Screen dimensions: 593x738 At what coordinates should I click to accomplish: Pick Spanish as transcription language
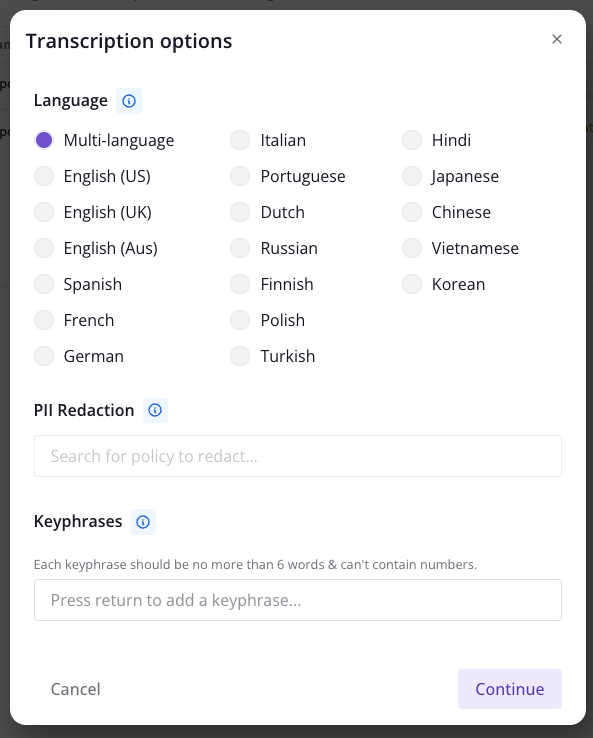[x=44, y=284]
